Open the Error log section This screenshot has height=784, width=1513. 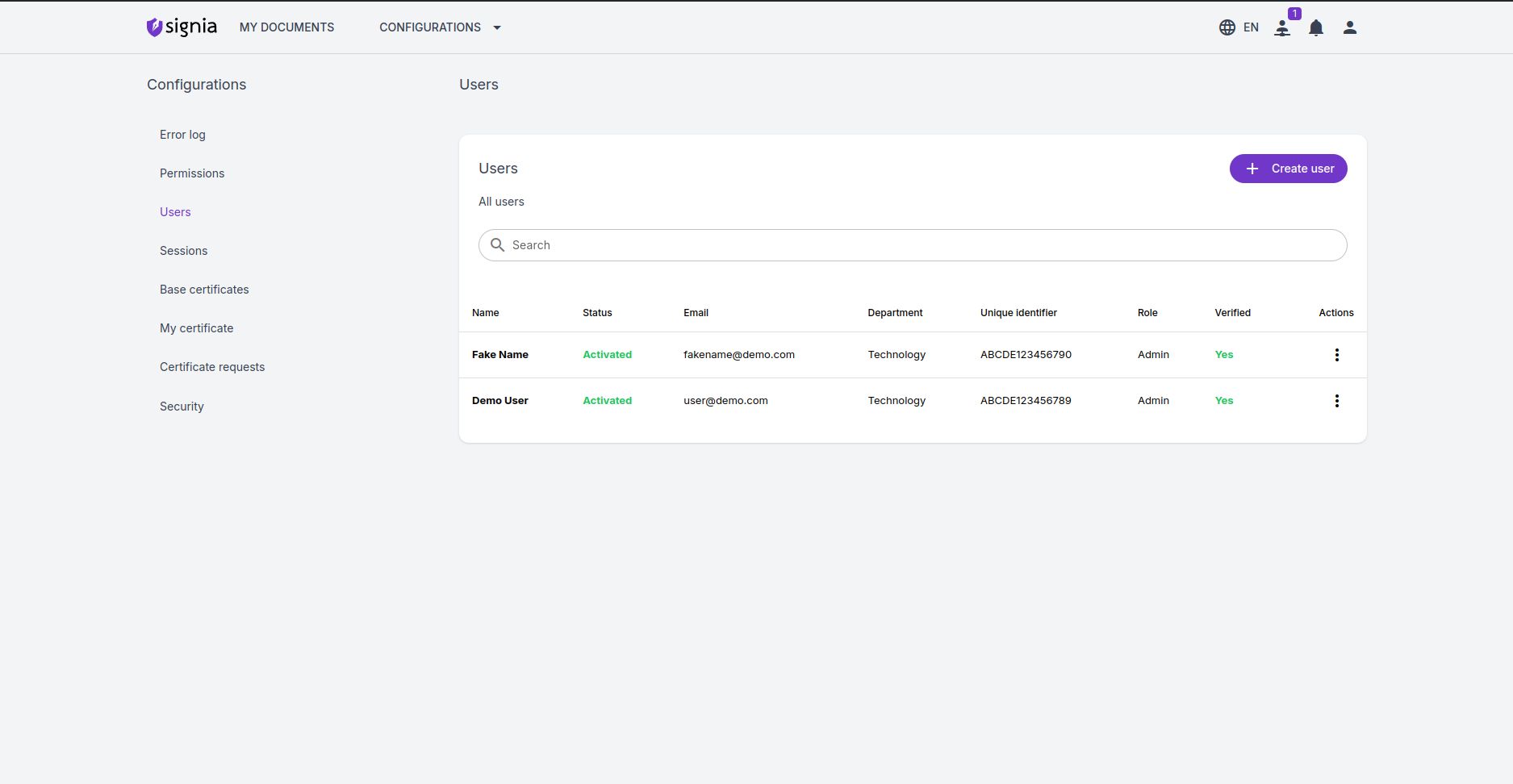click(x=182, y=135)
